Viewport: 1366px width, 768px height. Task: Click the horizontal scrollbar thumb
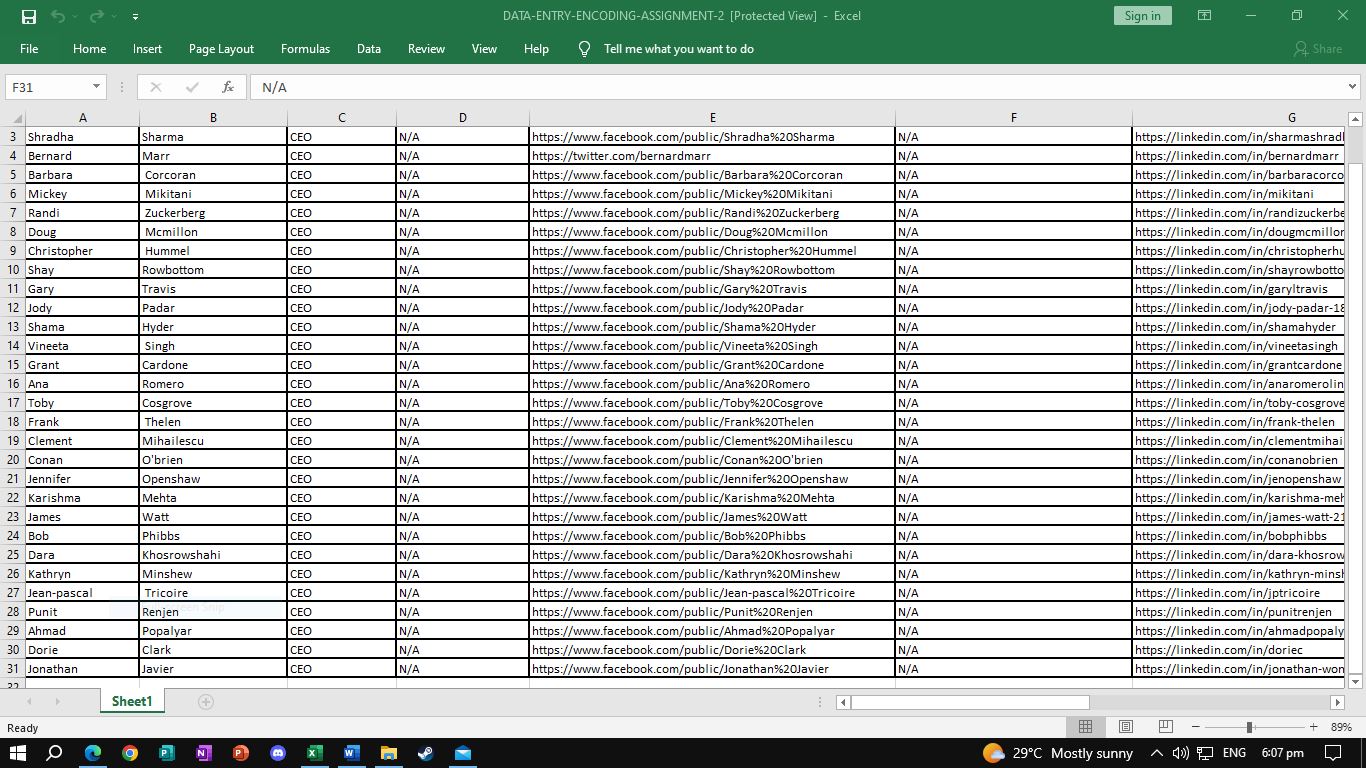[x=969, y=702]
